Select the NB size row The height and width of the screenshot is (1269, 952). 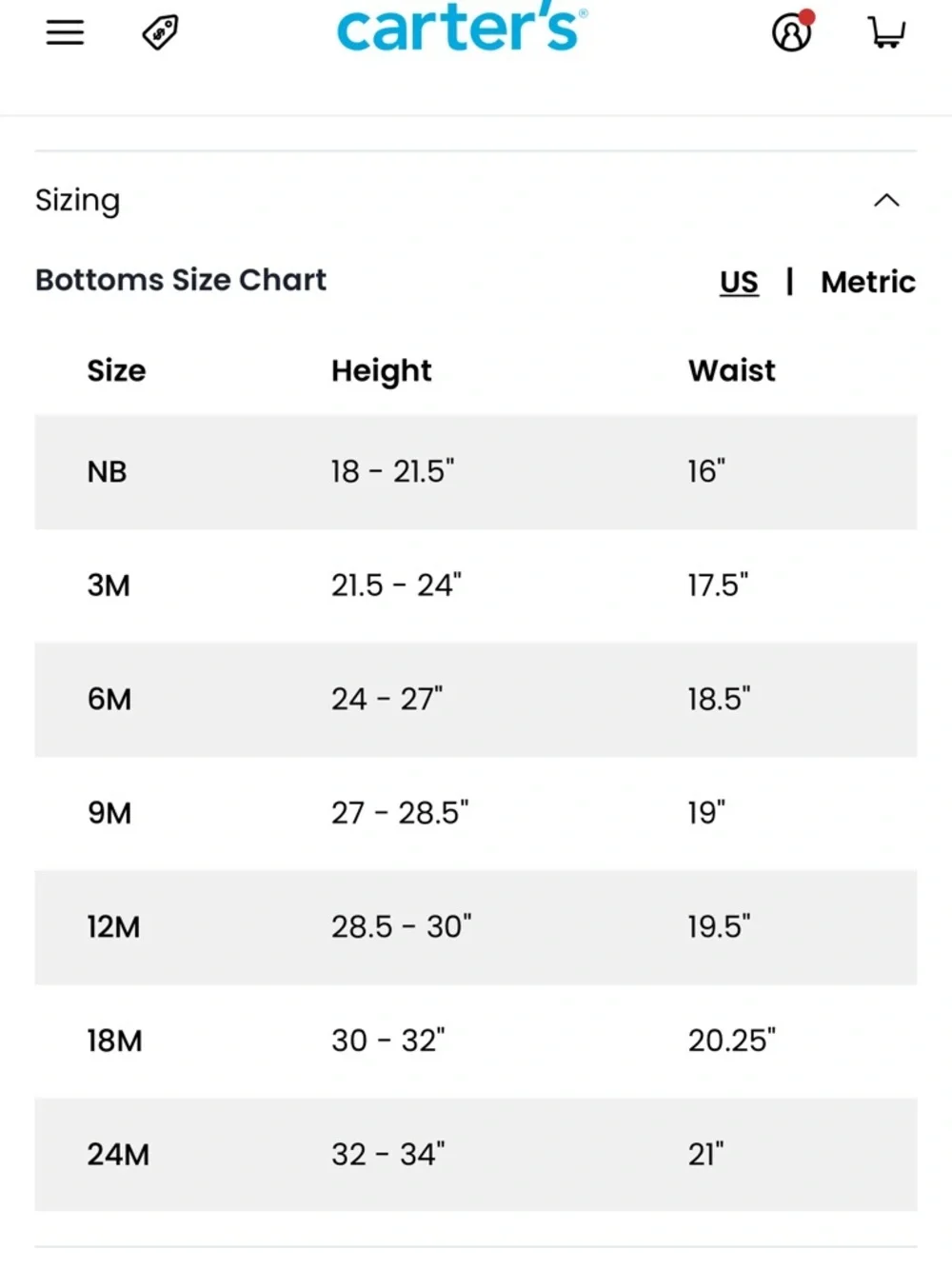tap(475, 471)
